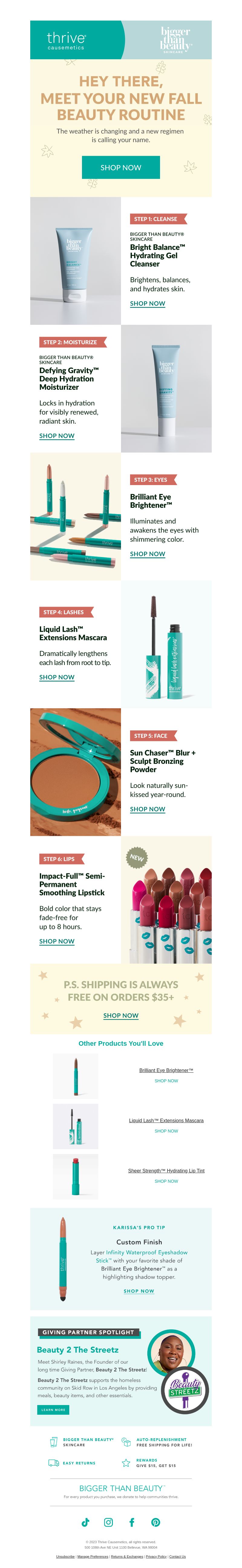Open Shop Now under free shipping banner
Image resolution: width=242 pixels, height=1568 pixels.
(x=121, y=1015)
